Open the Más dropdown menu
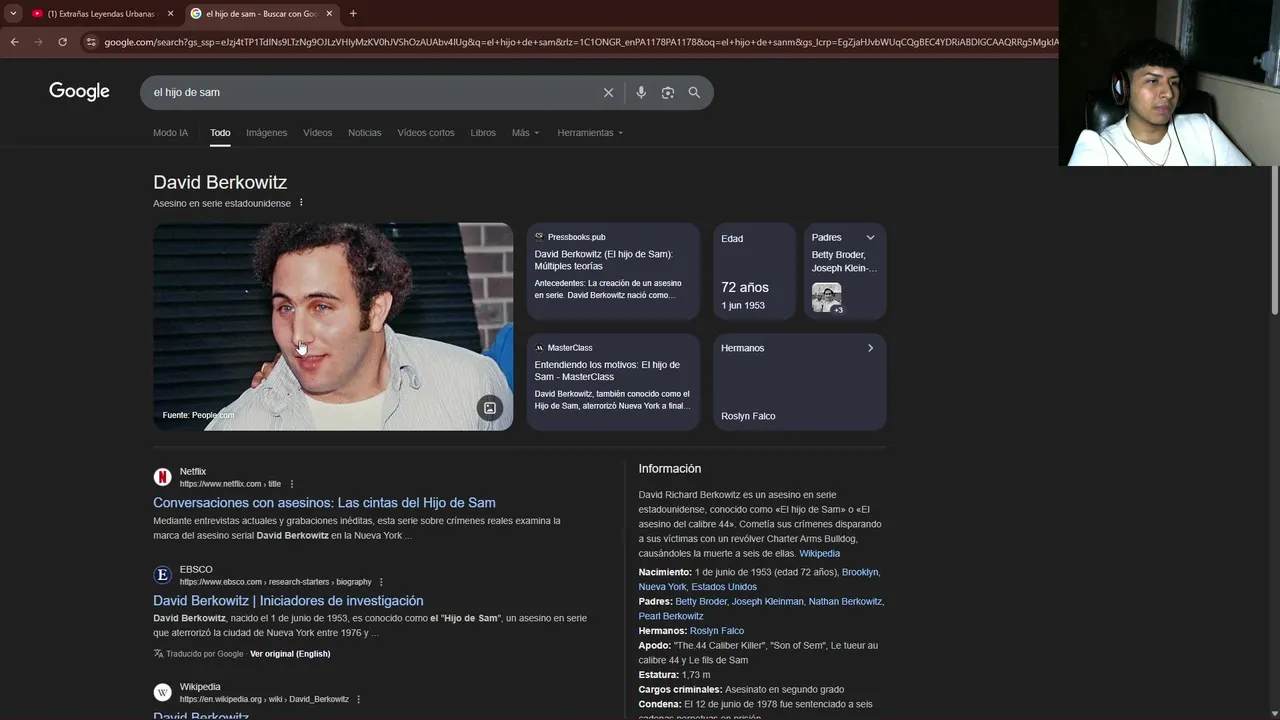The image size is (1280, 720). (x=525, y=133)
